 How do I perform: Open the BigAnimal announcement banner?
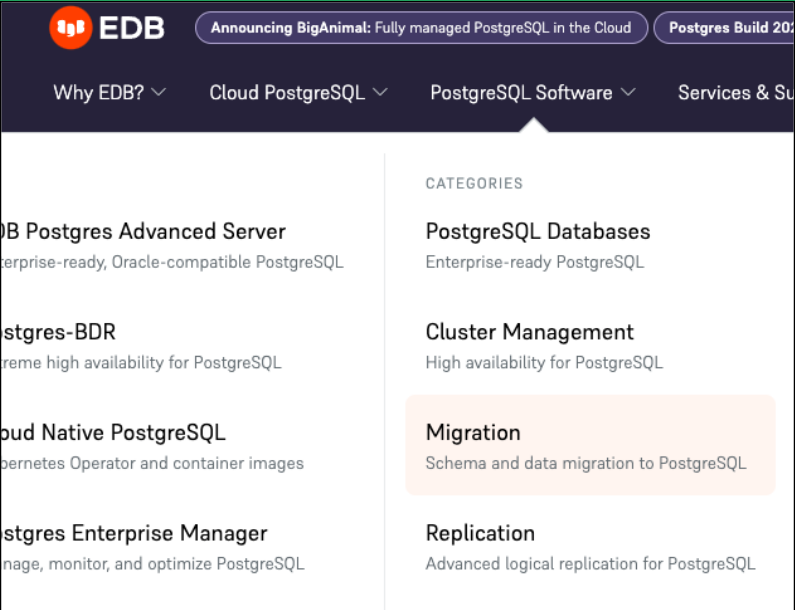tap(421, 28)
